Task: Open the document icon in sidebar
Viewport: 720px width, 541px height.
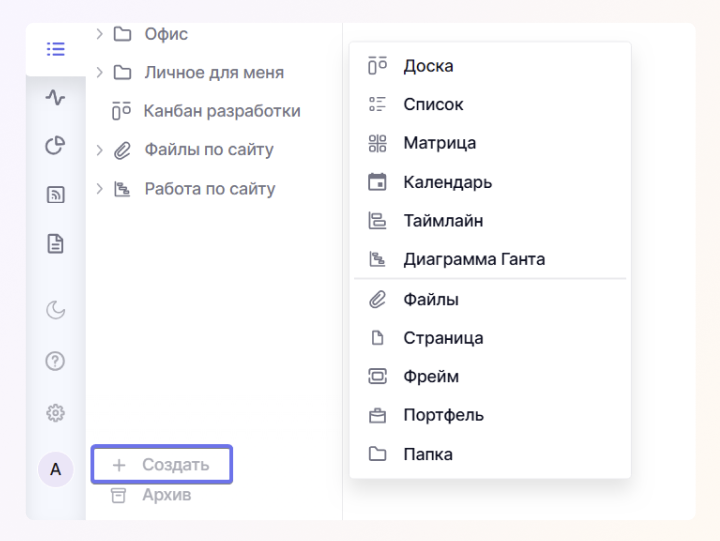Action: (x=56, y=243)
